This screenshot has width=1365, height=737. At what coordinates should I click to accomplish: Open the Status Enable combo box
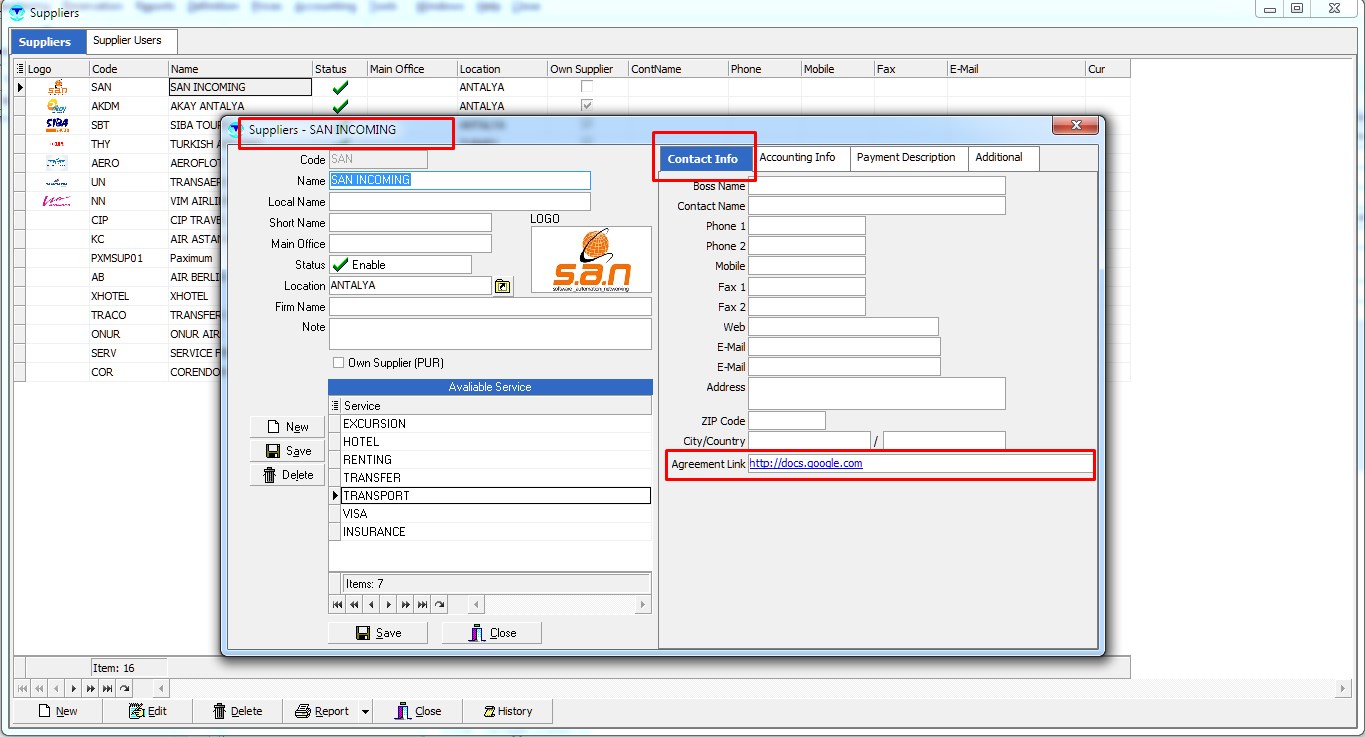(400, 265)
